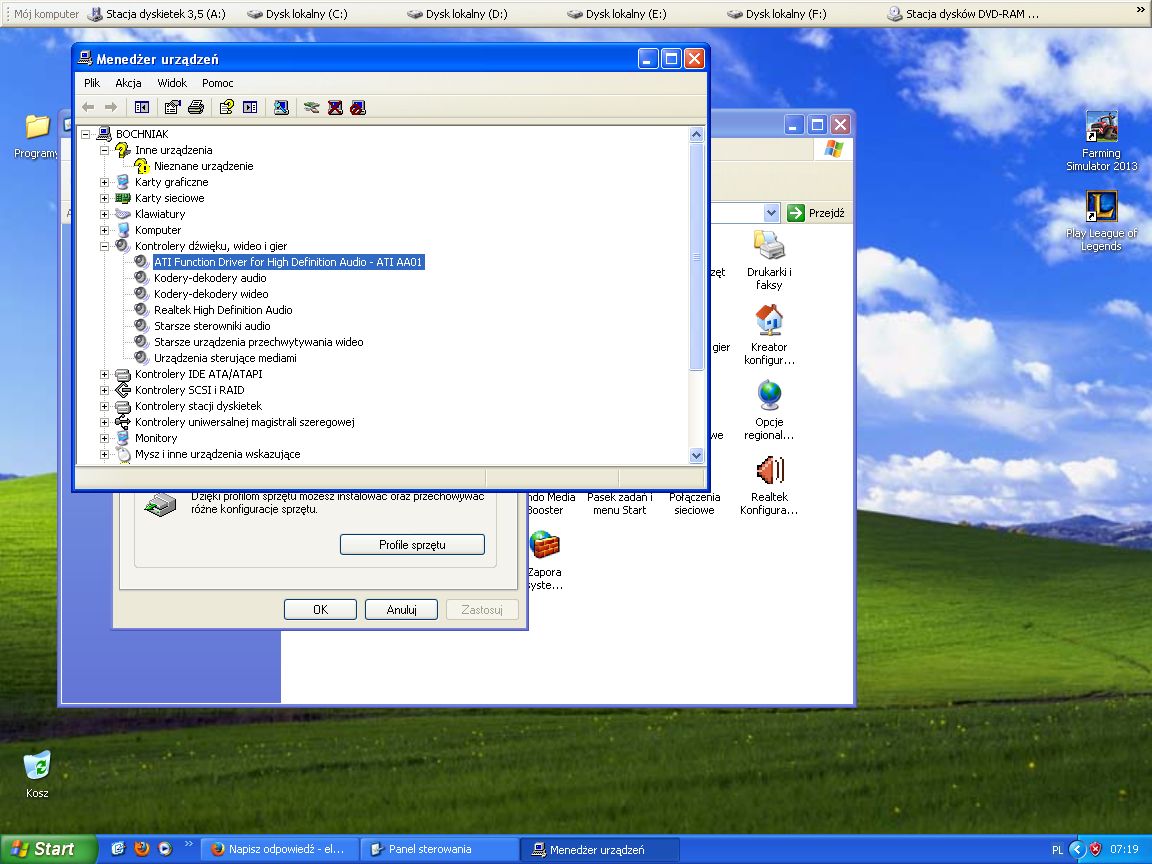Select ATI Function Driver for High Definition Audio
Image resolution: width=1152 pixels, height=864 pixels.
click(x=288, y=262)
